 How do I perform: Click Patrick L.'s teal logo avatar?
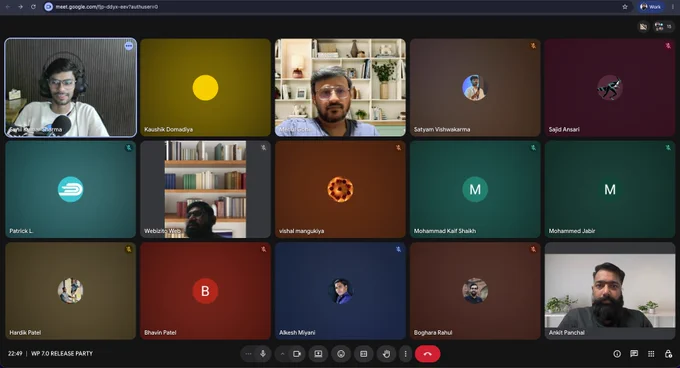[x=71, y=189]
